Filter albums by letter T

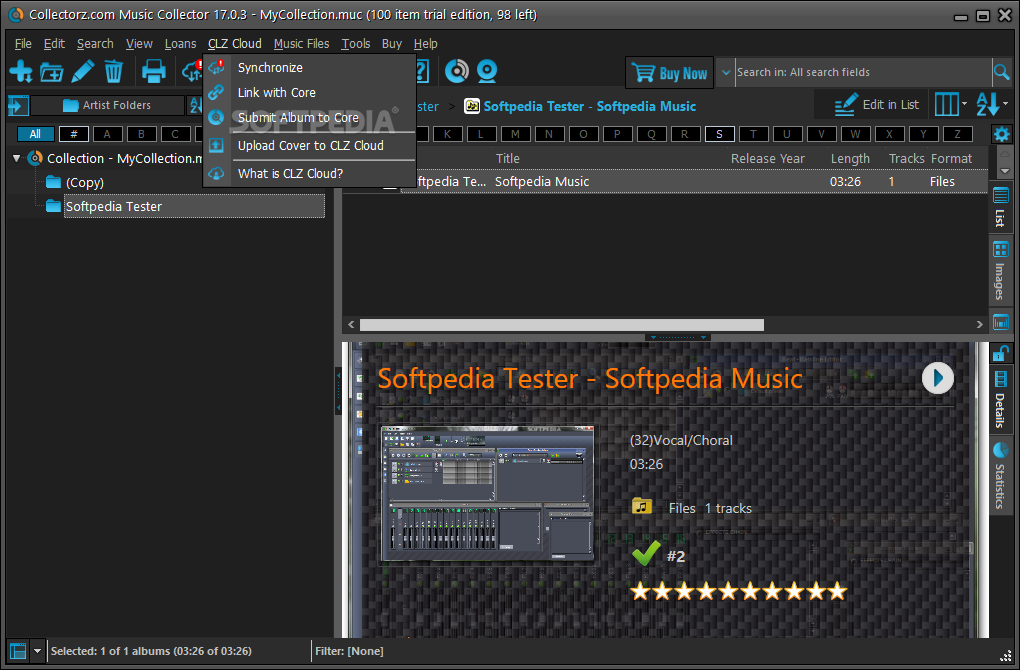tap(753, 134)
